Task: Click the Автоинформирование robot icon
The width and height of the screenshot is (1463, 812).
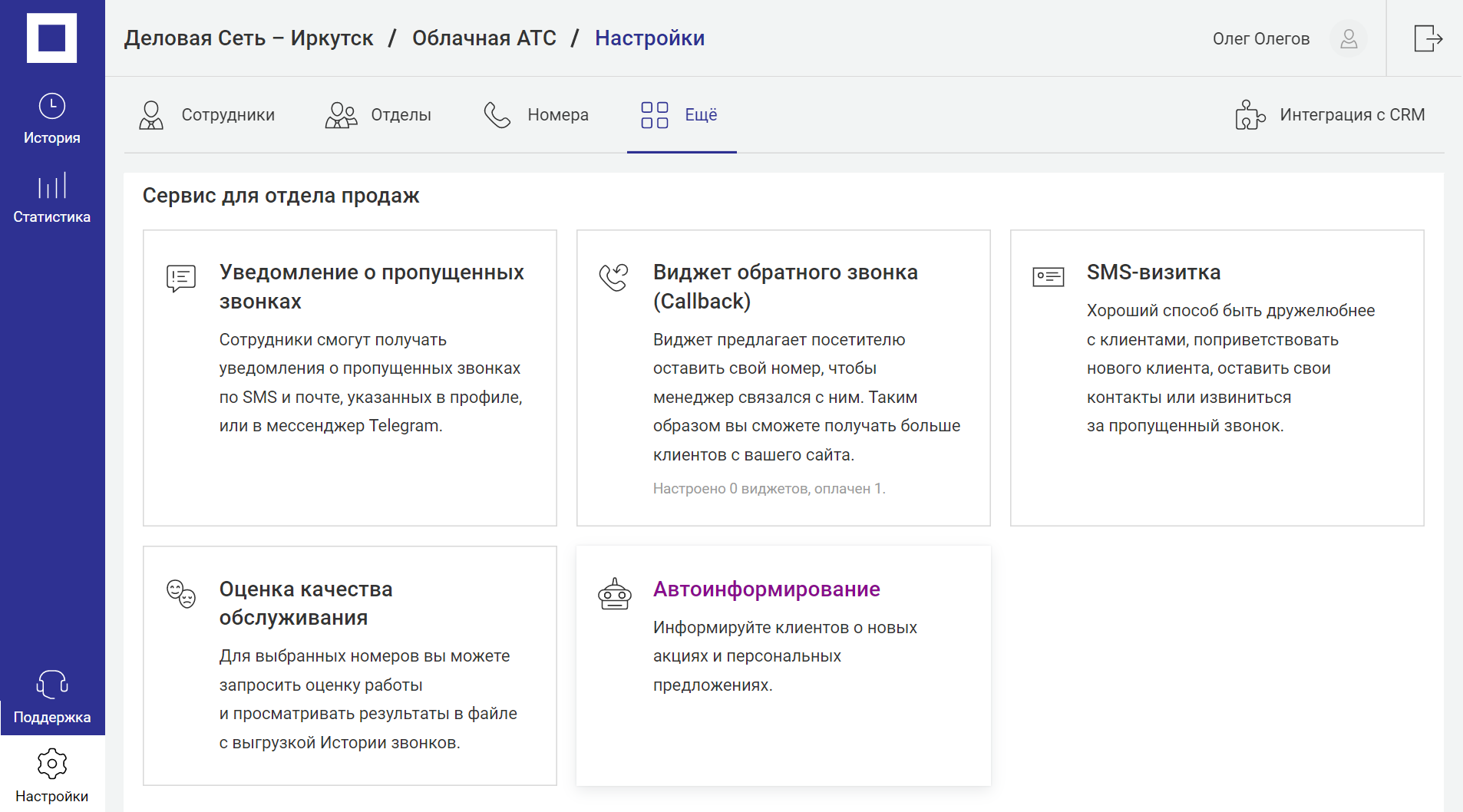Action: (x=615, y=594)
